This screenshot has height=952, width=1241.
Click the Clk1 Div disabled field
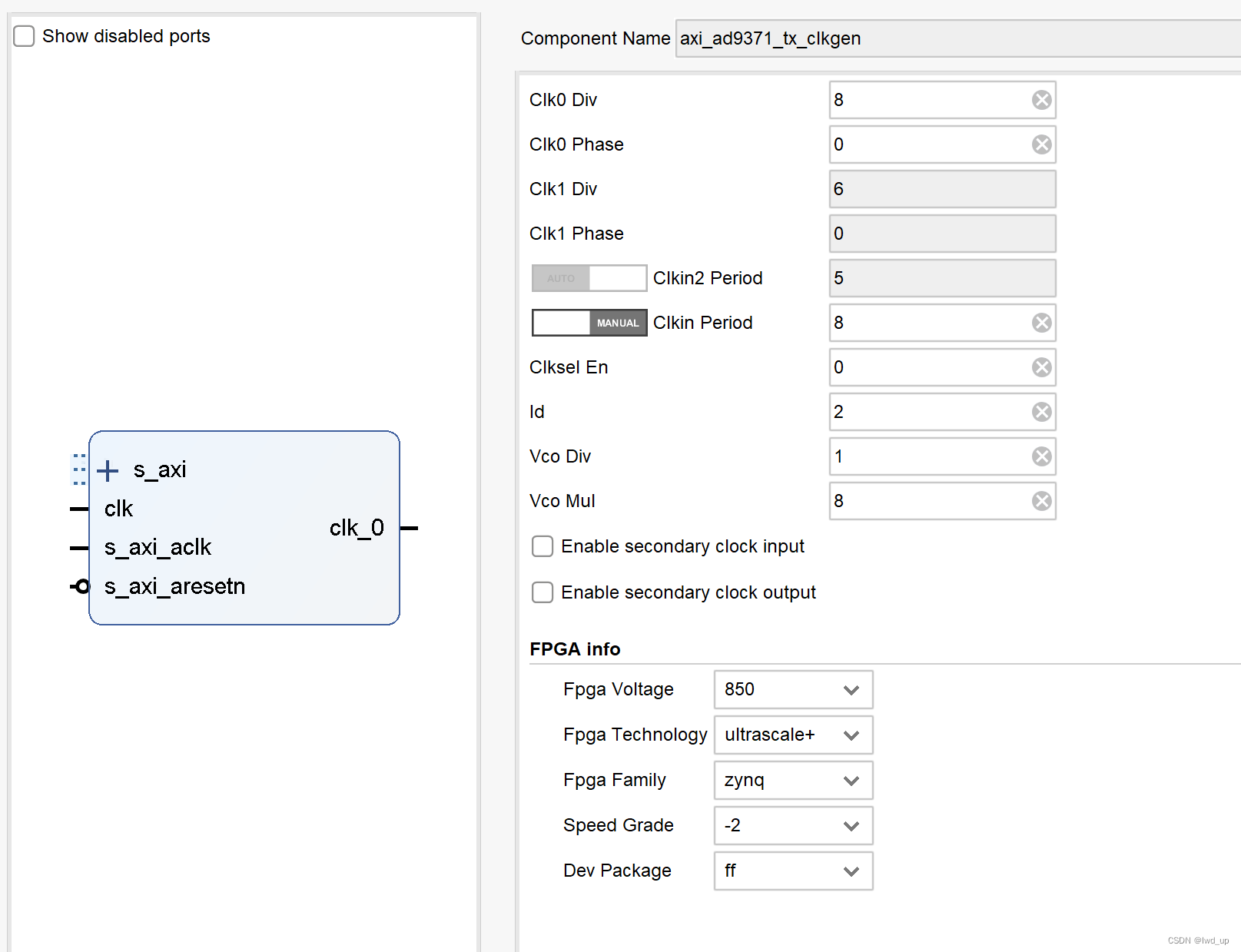(x=942, y=189)
